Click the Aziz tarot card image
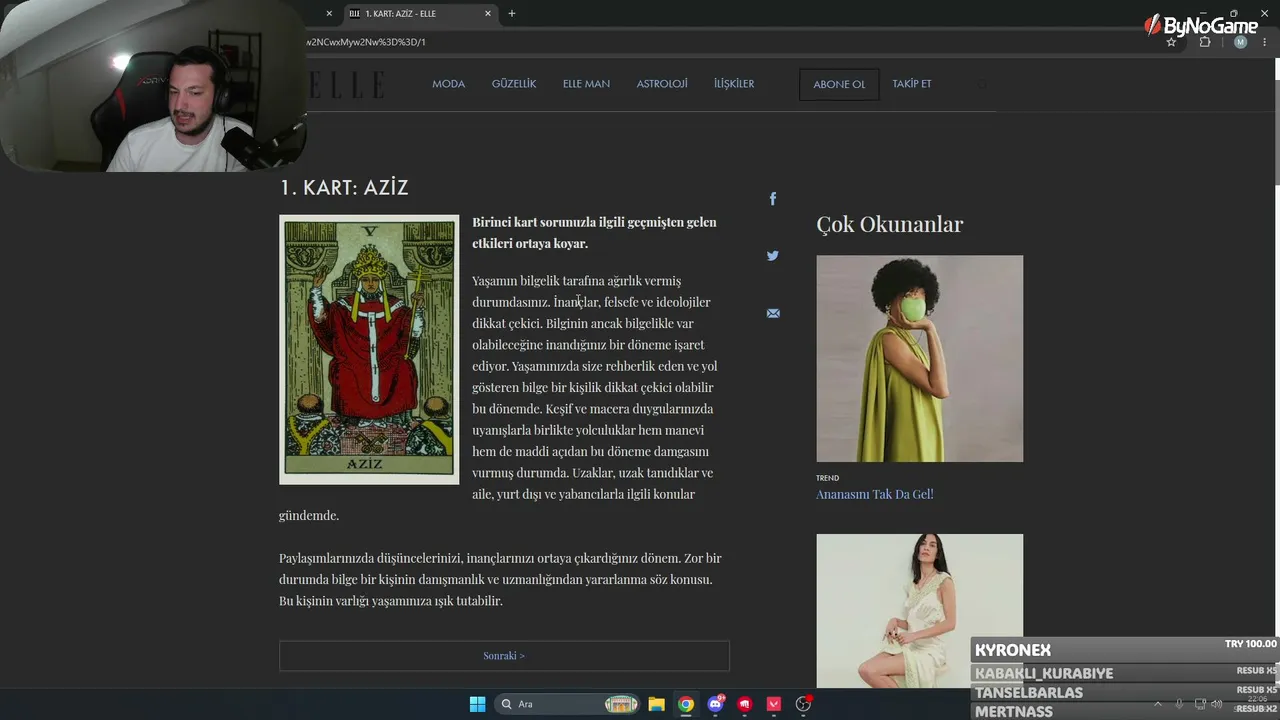Screen dimensions: 1280x720 369,350
